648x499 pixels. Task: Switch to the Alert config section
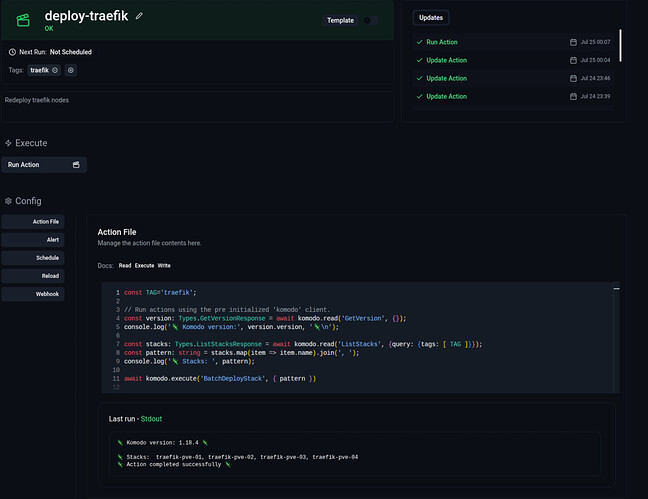click(33, 240)
